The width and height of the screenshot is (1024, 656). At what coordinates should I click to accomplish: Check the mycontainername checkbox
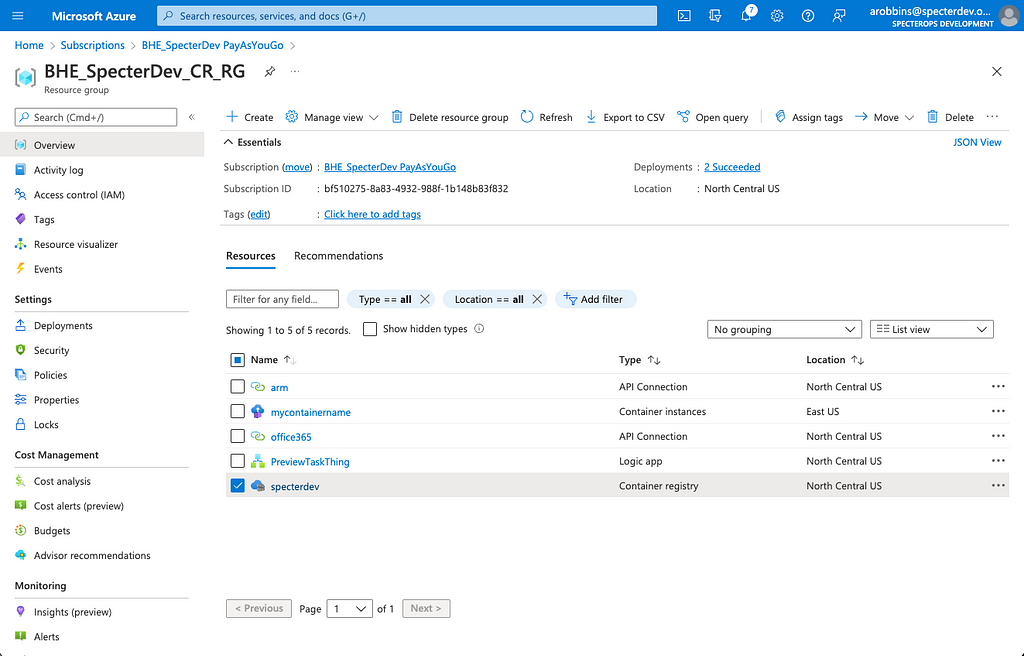[x=238, y=412]
